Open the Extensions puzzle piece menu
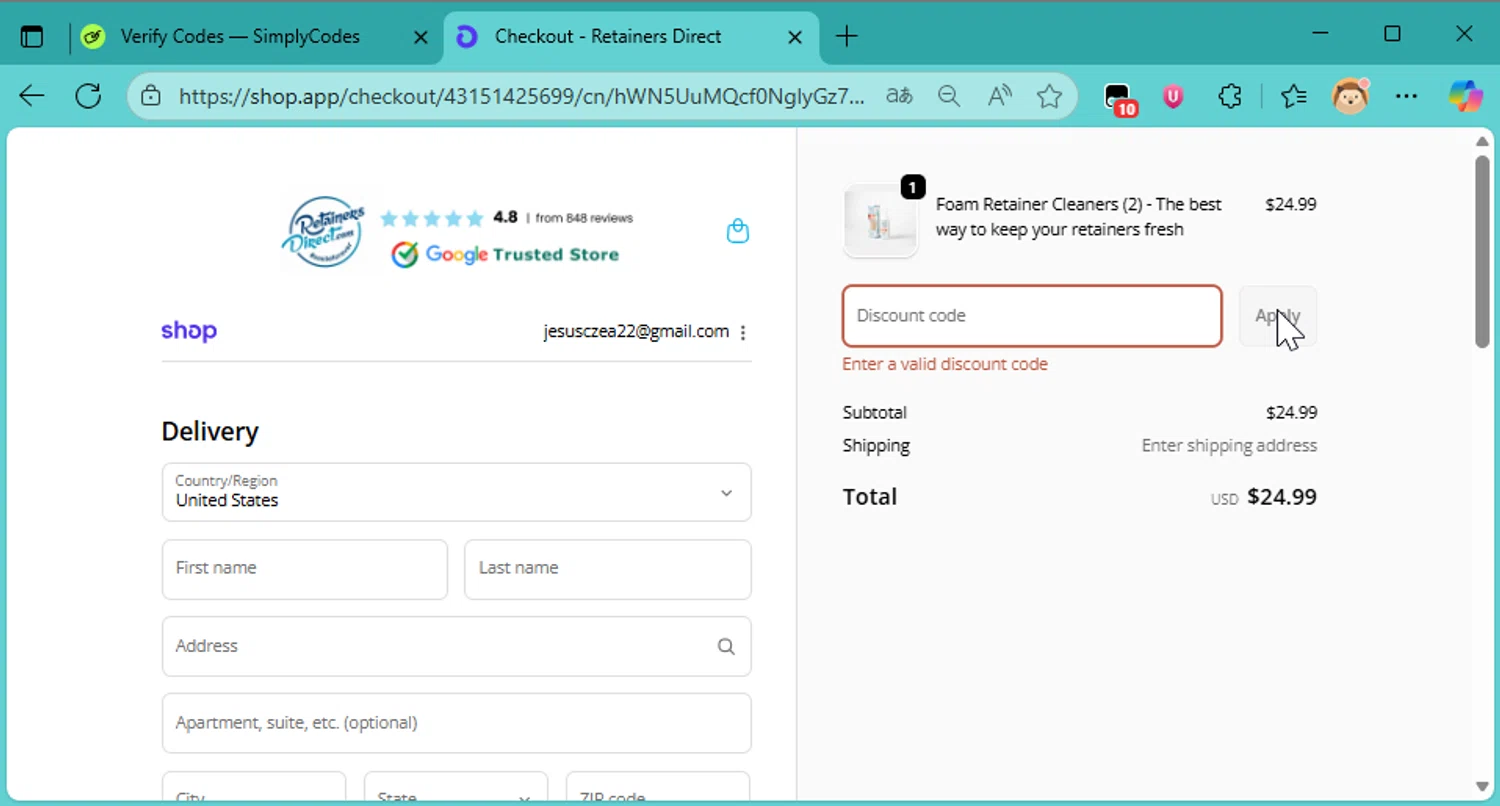Viewport: 1500px width, 806px height. point(1230,96)
